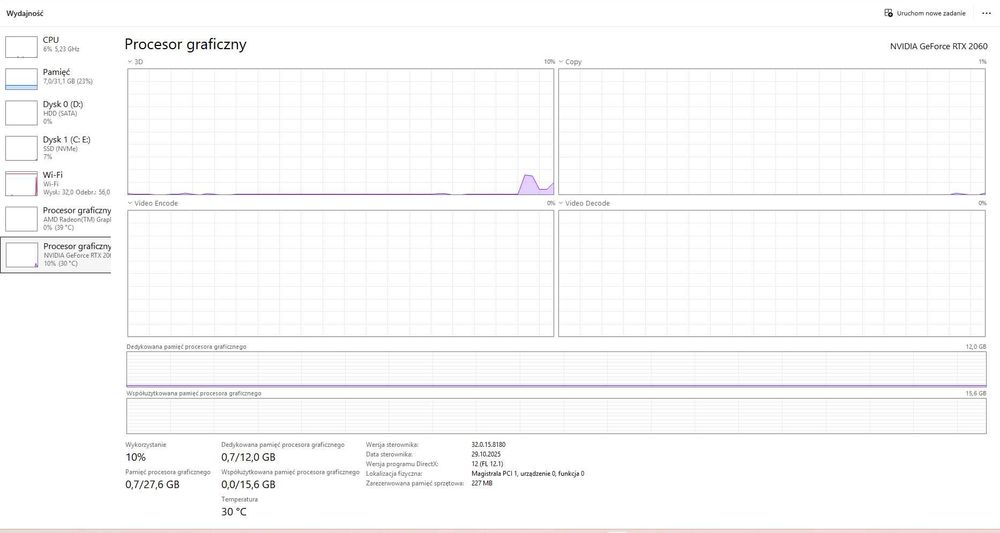Viewport: 1000px width, 533px height.
Task: Click the NVIDIA GeForce RTX 2060 title
Action: [x=939, y=47]
